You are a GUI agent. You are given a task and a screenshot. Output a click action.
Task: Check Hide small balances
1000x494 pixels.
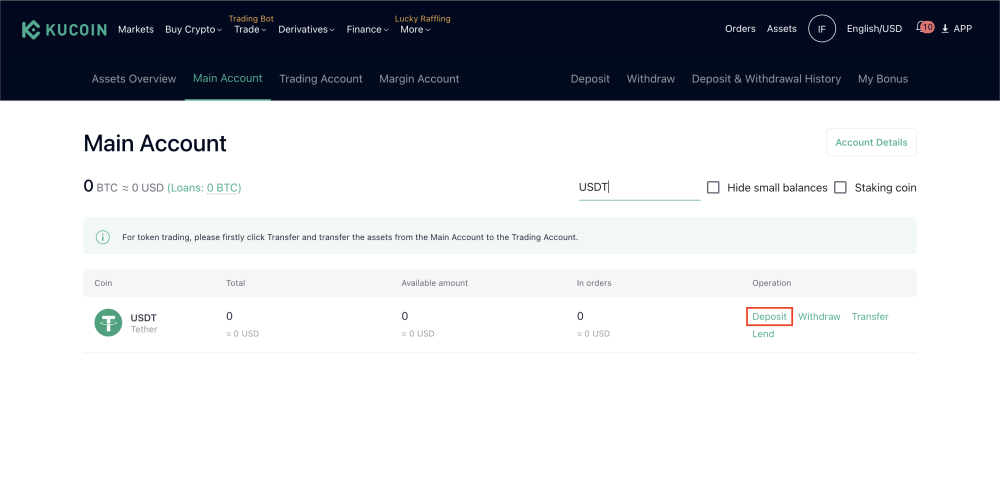coord(713,187)
